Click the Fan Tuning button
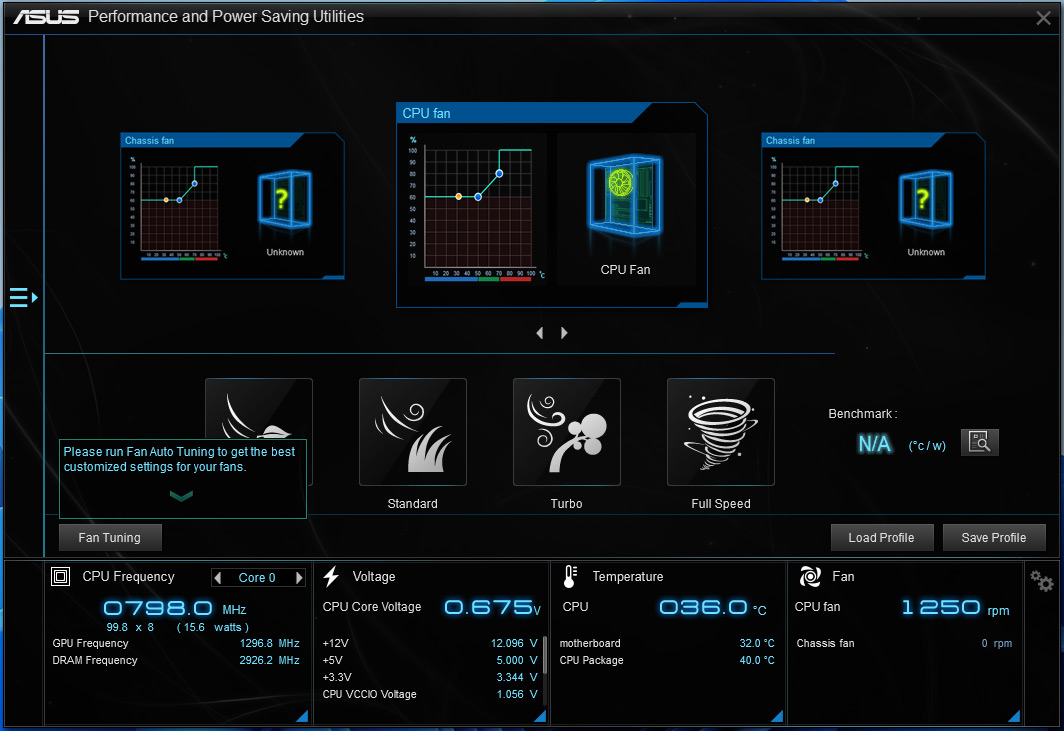Image resolution: width=1064 pixels, height=731 pixels. coord(110,538)
